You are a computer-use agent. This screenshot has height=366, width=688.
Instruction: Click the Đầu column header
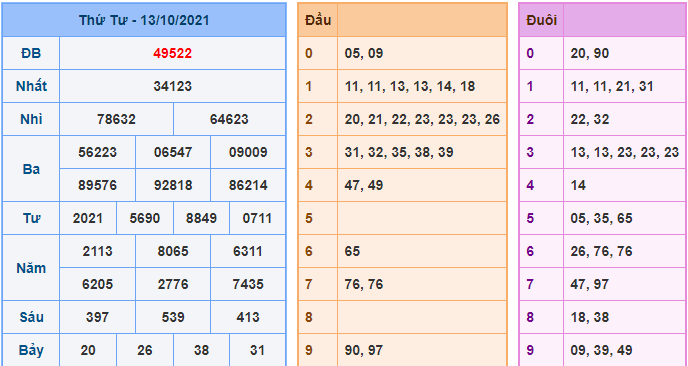pyautogui.click(x=318, y=20)
